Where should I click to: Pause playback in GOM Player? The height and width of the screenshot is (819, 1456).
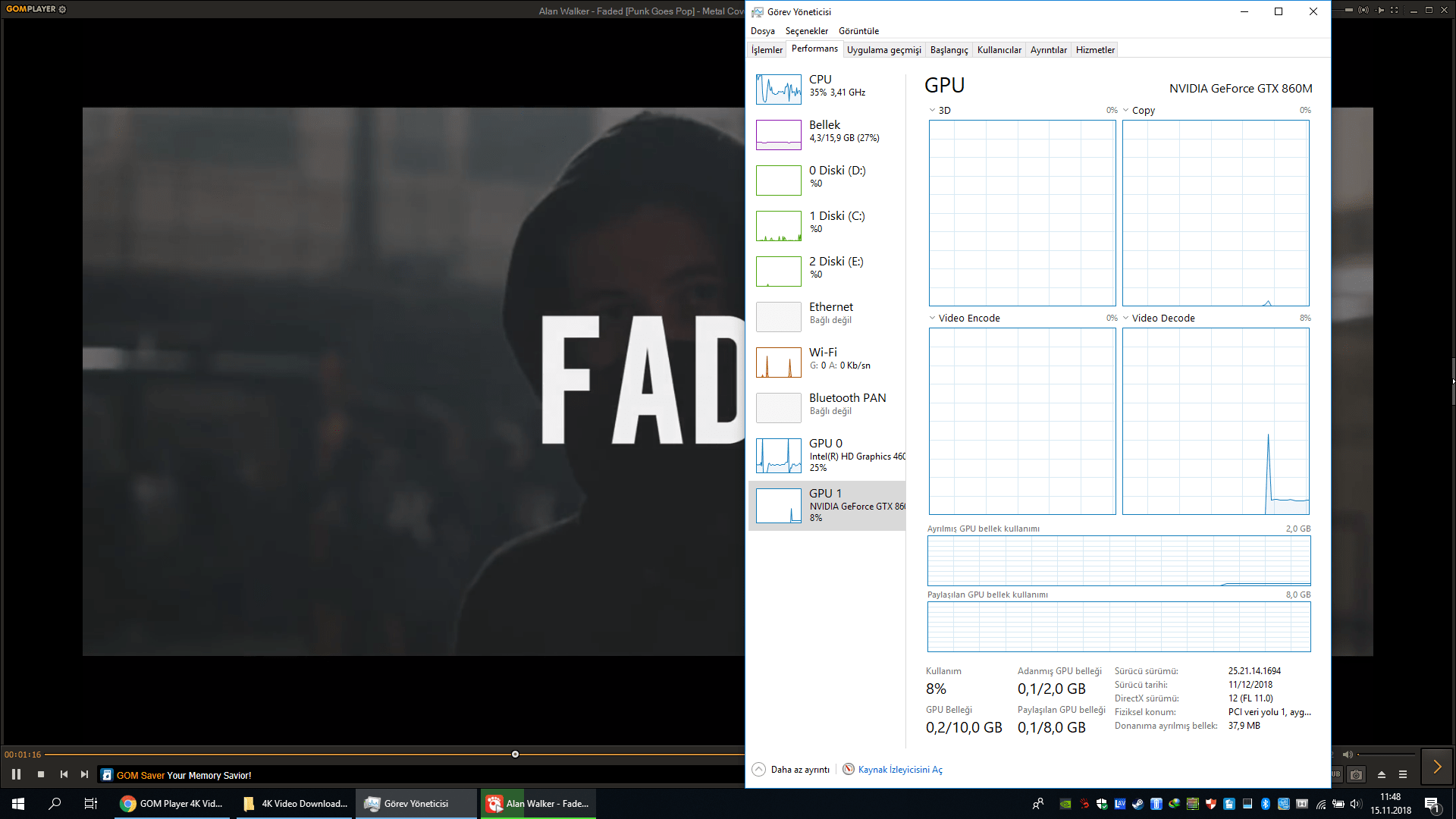(16, 774)
